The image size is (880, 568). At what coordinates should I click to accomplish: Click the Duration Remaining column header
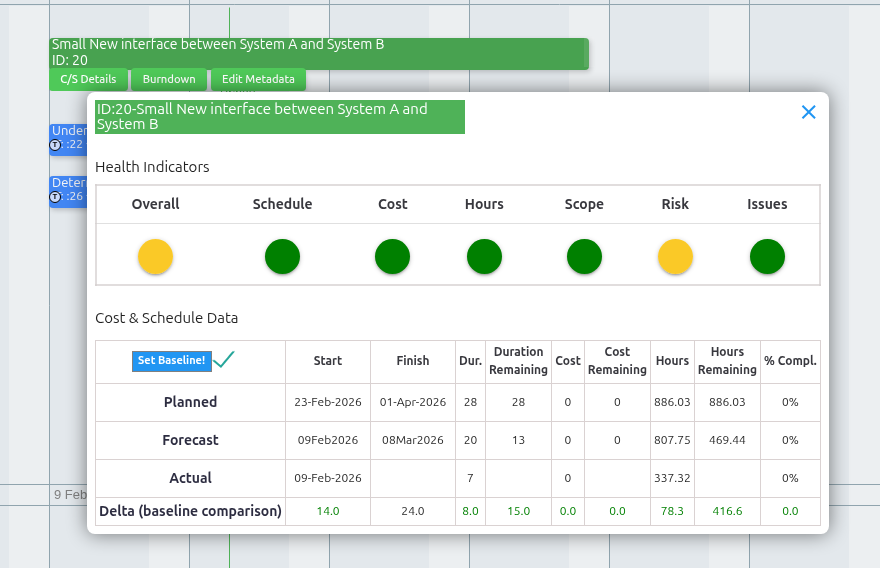(518, 361)
